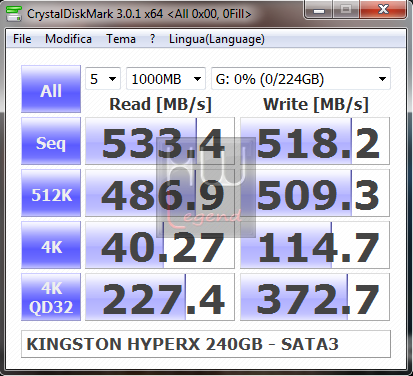Viewport: 413px width, 376px height.
Task: Start the 512K benchmark test
Action: [51, 193]
